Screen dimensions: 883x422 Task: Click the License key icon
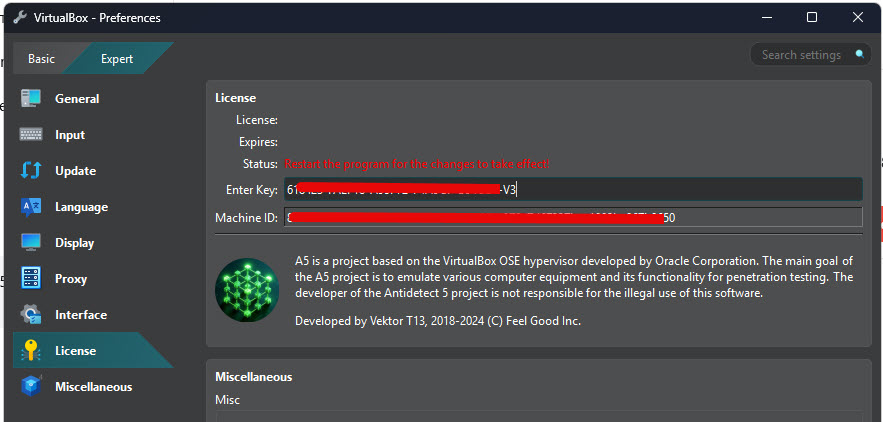(x=30, y=351)
